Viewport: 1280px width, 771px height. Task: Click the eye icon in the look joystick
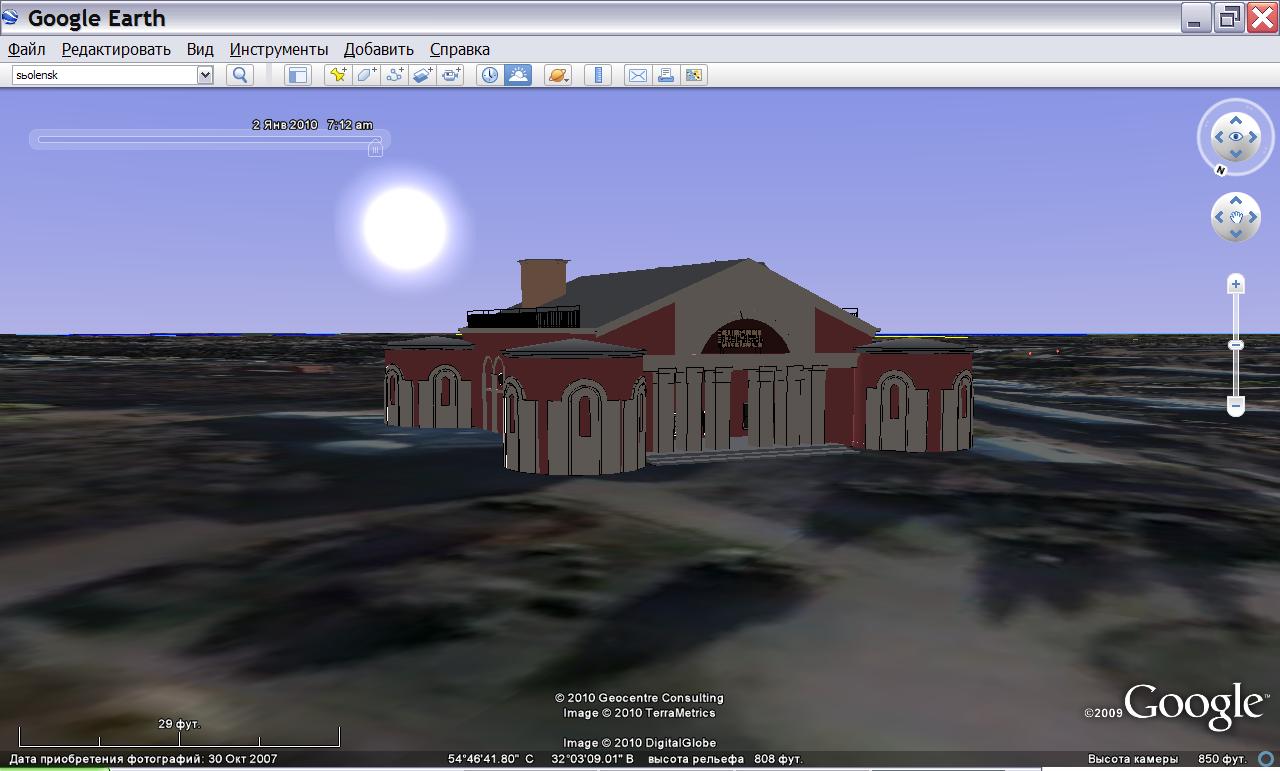click(1236, 137)
